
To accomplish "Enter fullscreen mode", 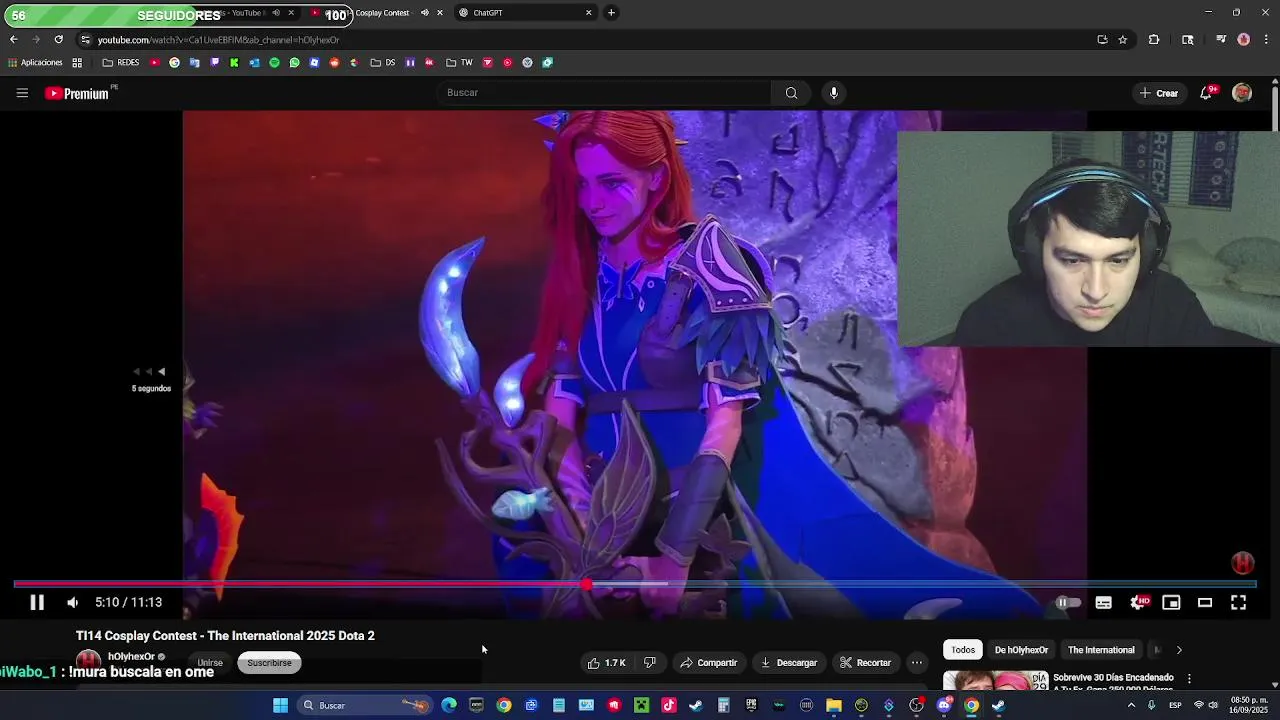I will point(1238,602).
